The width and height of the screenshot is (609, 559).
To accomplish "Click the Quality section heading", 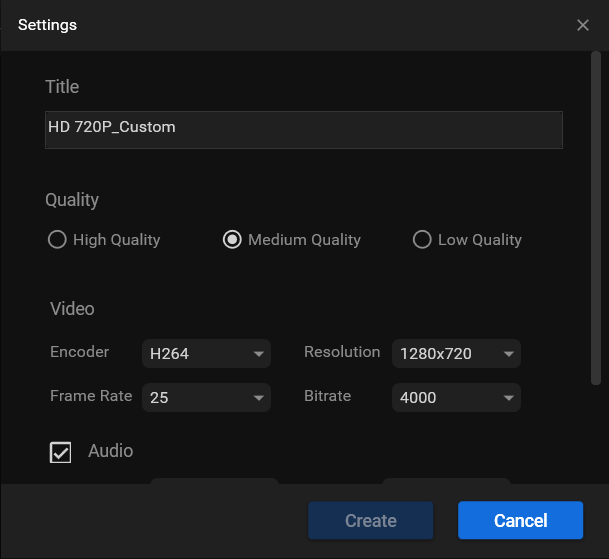I will [x=72, y=200].
